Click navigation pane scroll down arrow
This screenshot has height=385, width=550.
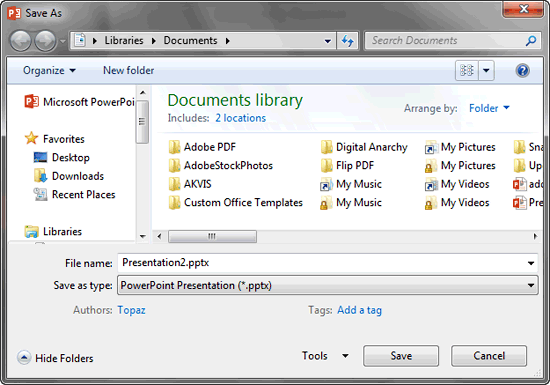coord(142,236)
